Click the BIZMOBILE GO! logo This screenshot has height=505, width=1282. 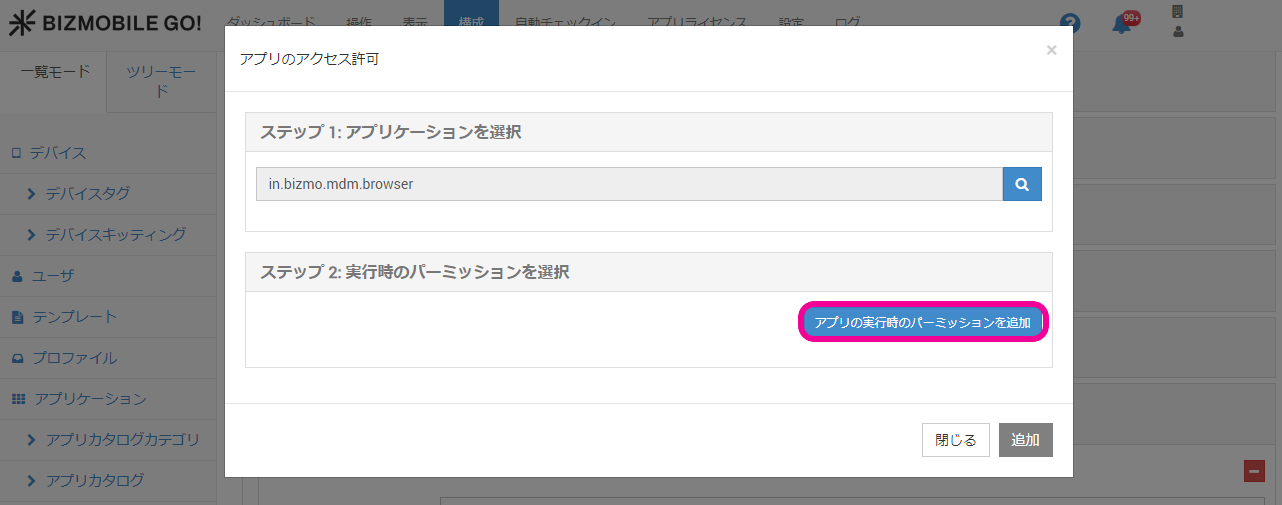click(x=105, y=24)
